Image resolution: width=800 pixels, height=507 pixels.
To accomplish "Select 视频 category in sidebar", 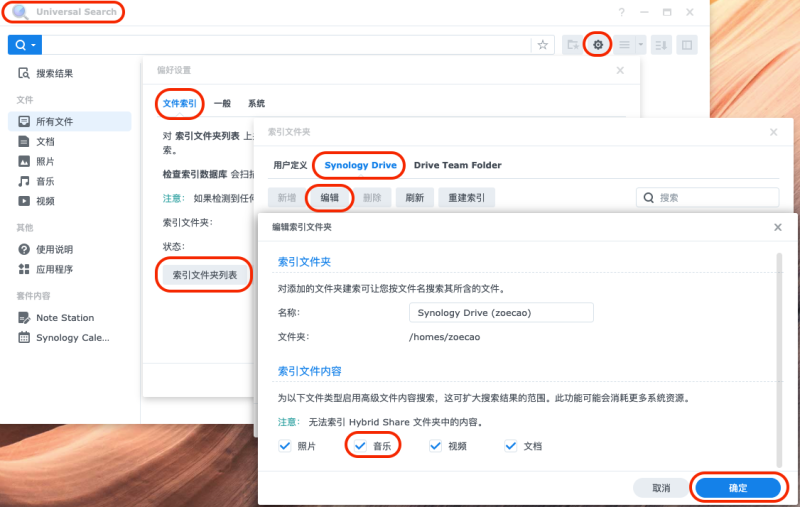I will pos(69,201).
